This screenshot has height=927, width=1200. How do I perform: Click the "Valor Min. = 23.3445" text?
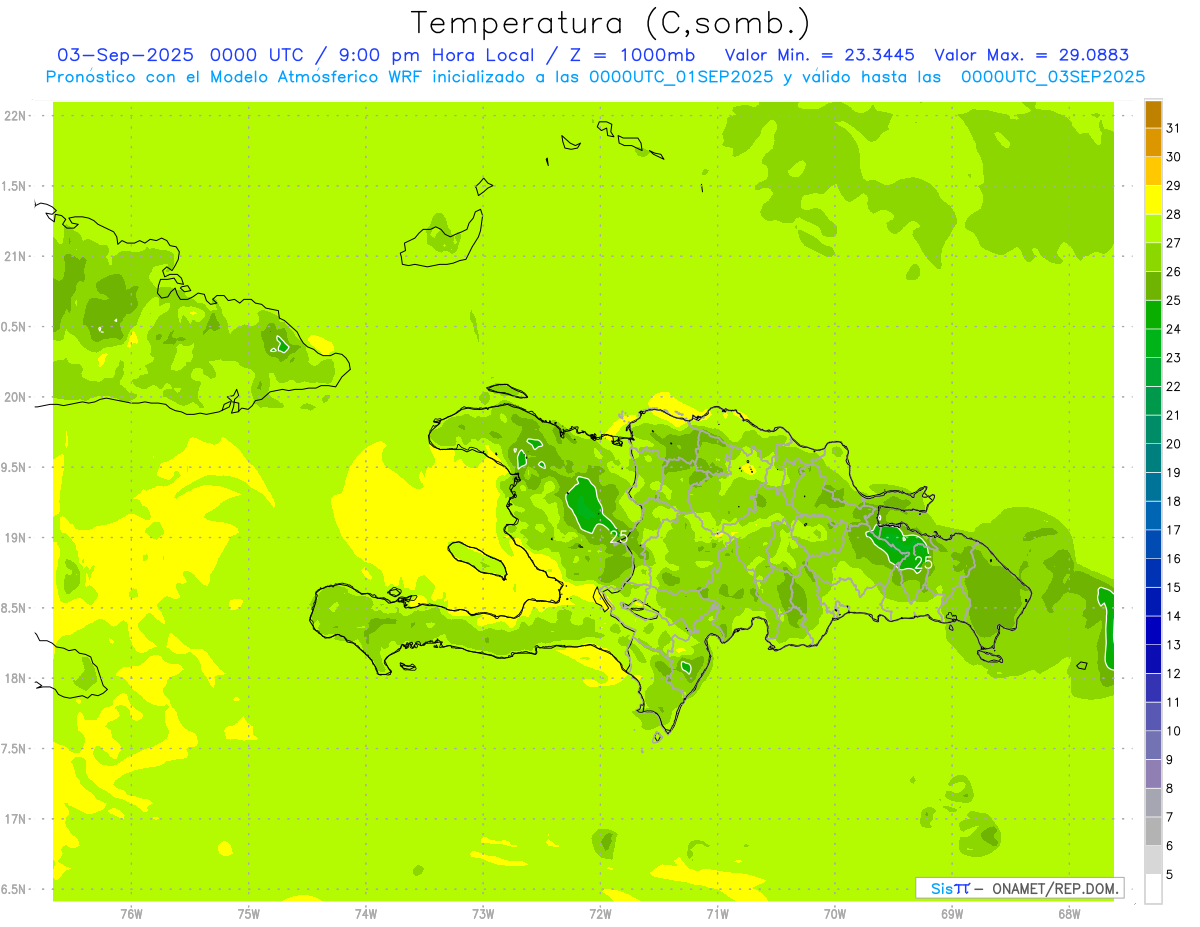pyautogui.click(x=820, y=55)
